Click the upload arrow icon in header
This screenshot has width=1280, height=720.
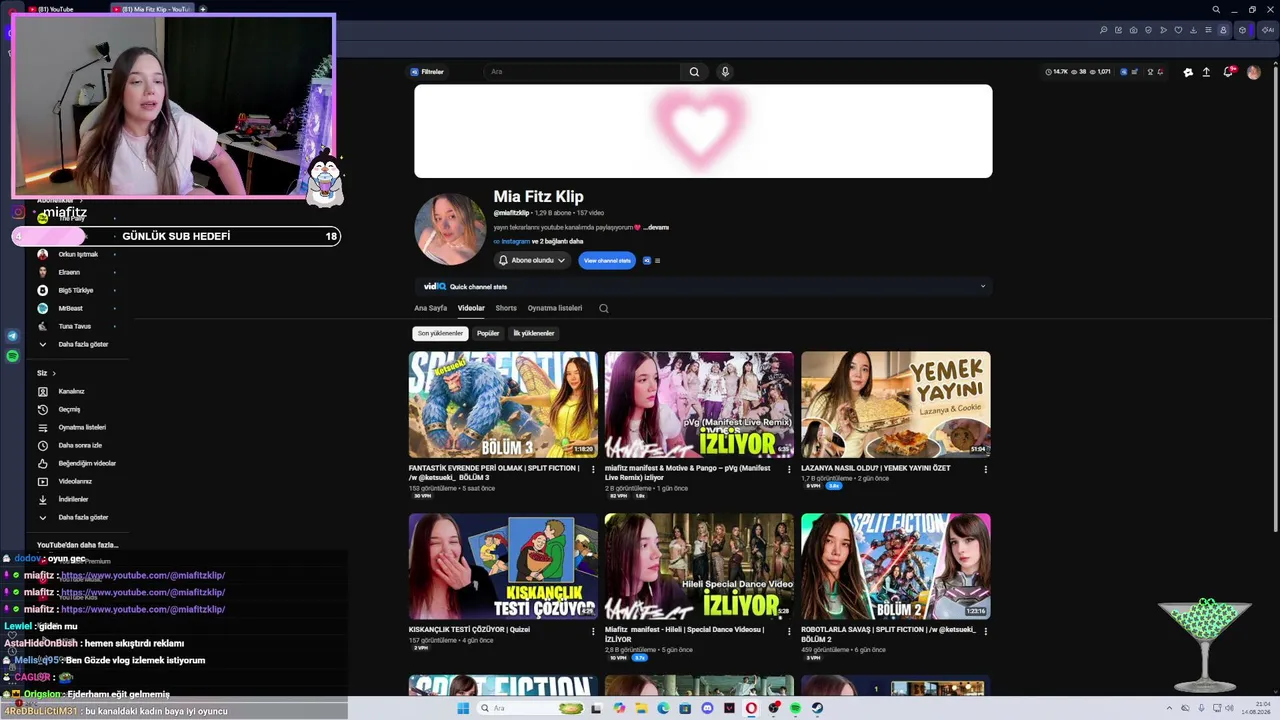click(x=1206, y=72)
